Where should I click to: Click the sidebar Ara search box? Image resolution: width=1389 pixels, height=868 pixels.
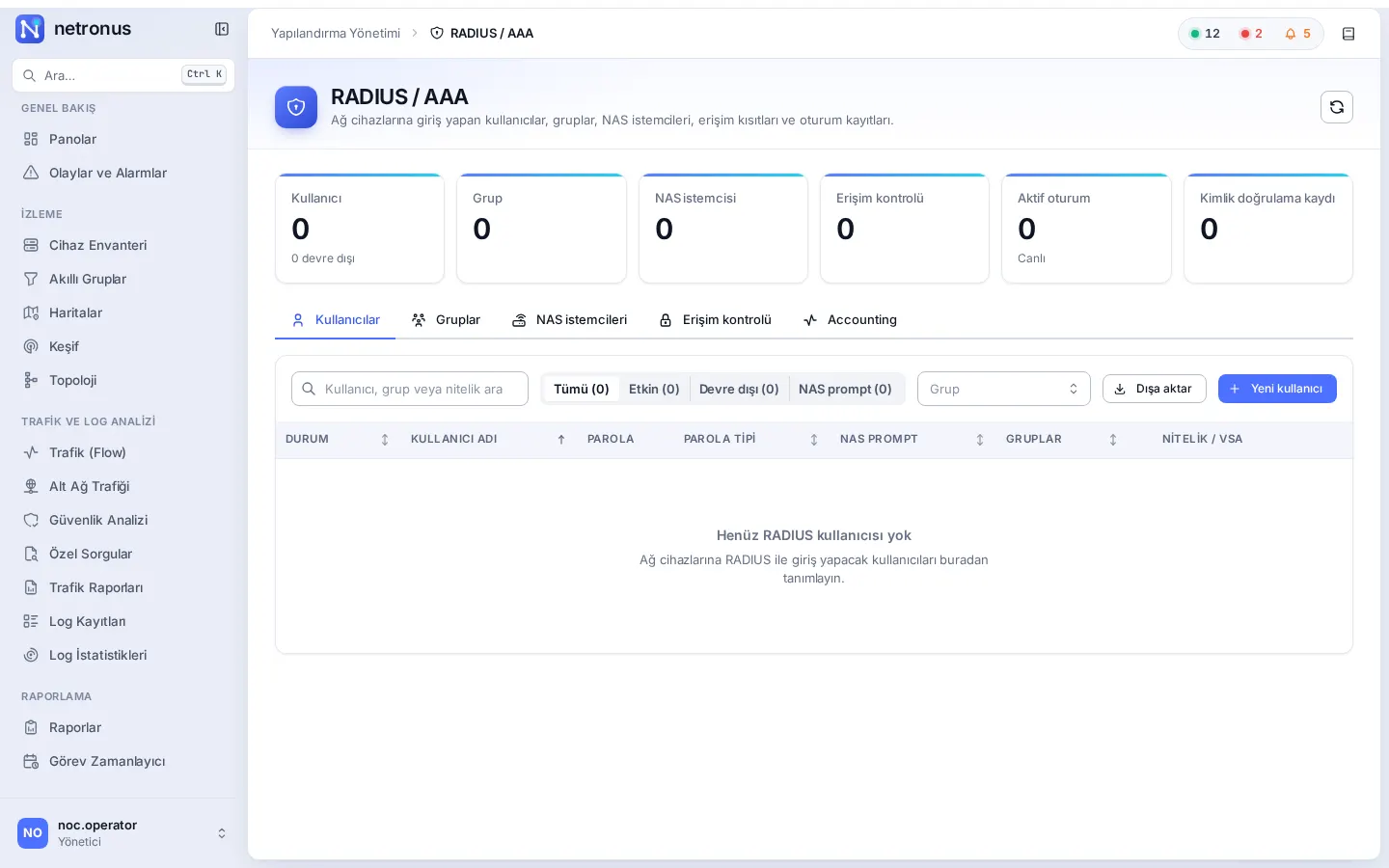[x=123, y=75]
